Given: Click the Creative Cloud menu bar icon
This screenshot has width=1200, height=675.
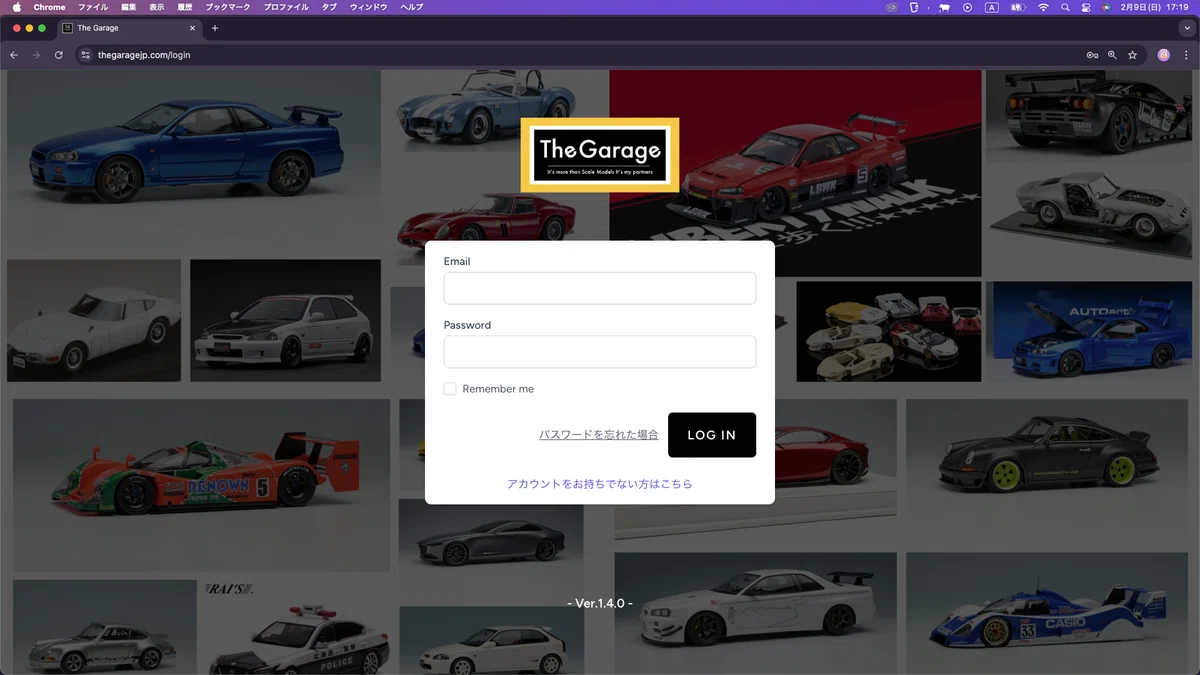Looking at the screenshot, I should tap(892, 7).
